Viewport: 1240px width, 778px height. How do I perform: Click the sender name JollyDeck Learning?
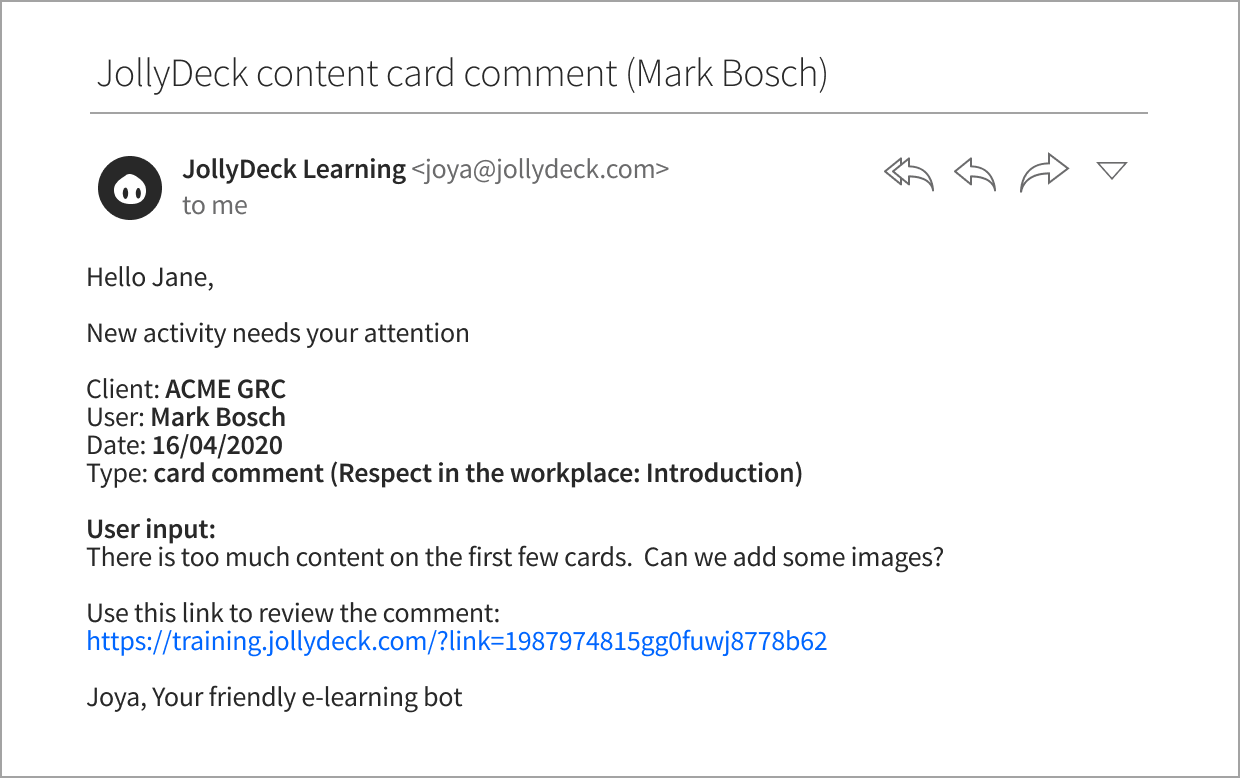pyautogui.click(x=294, y=169)
